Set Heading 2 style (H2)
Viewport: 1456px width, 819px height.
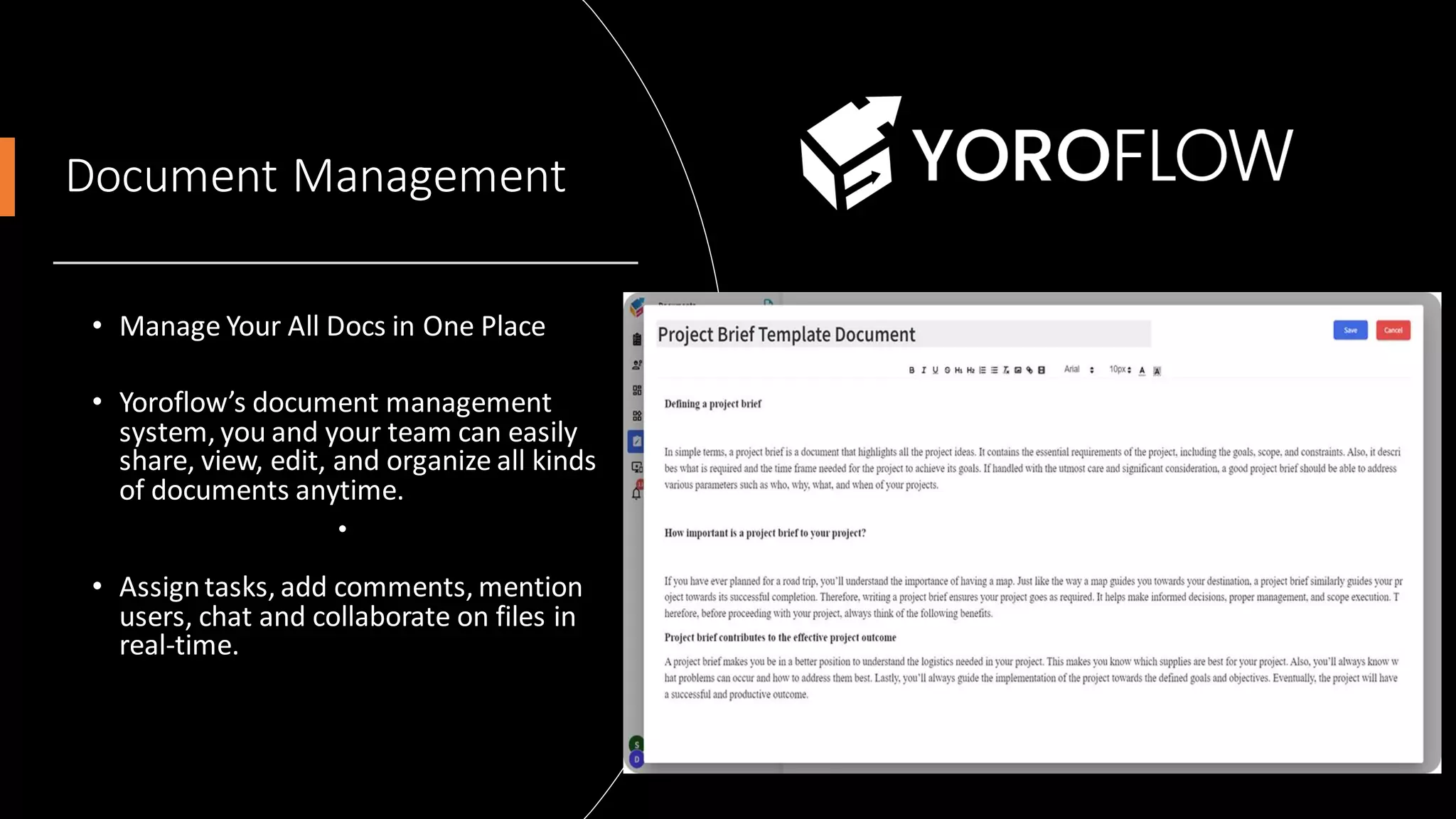(970, 370)
